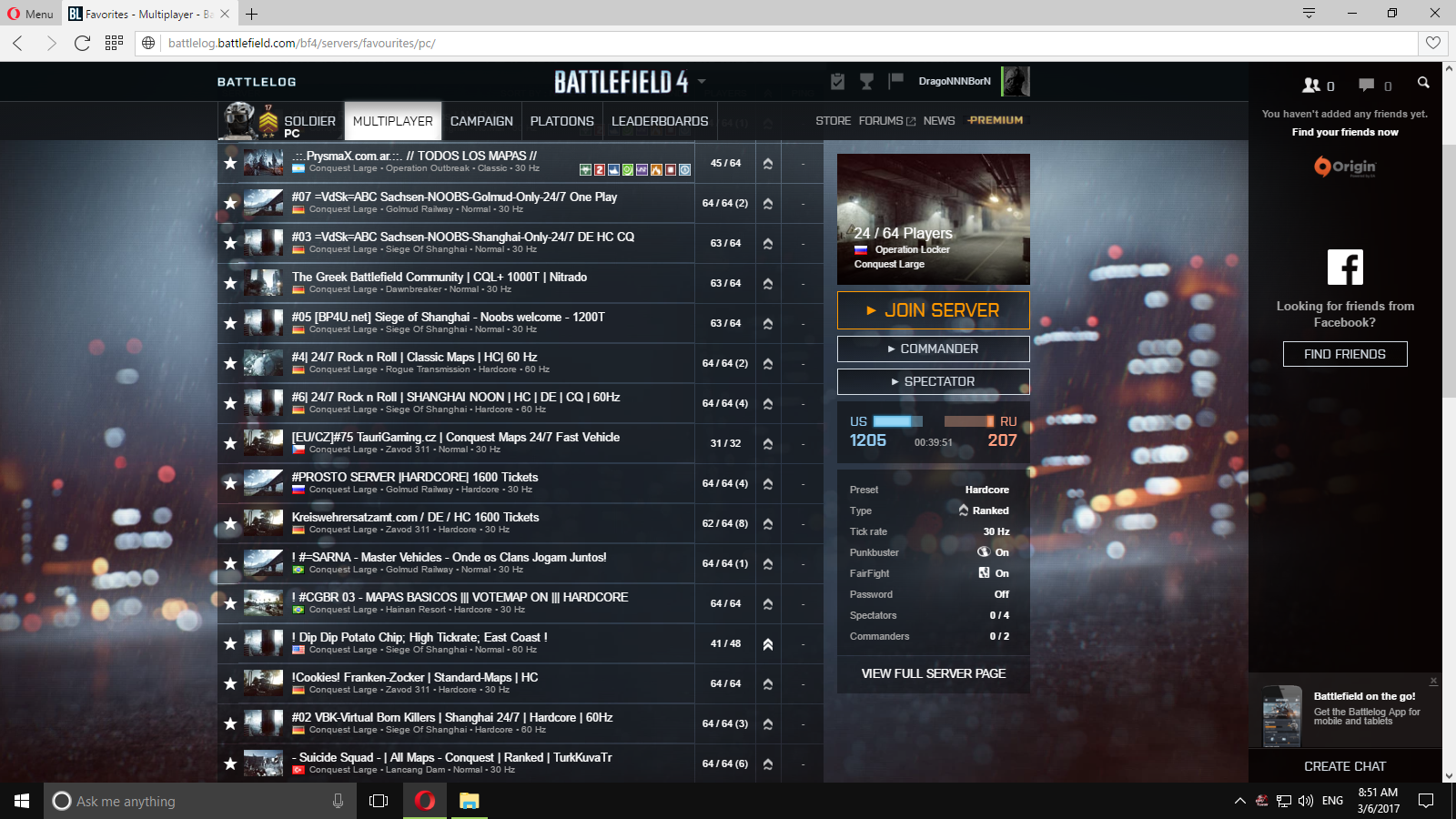Open the Leaderboards tab
Image resolution: width=1456 pixels, height=819 pixels.
click(x=660, y=121)
